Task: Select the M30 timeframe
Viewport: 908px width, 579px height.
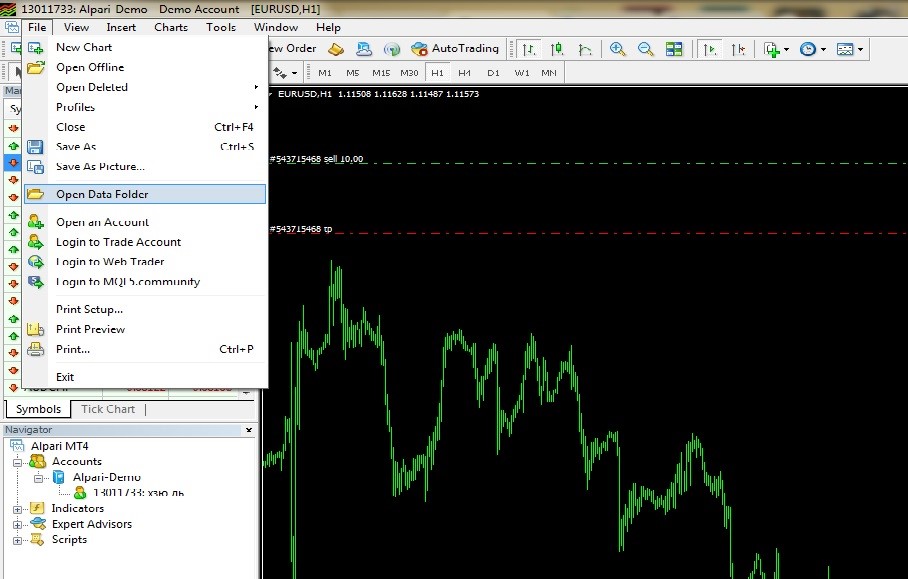Action: click(x=409, y=73)
